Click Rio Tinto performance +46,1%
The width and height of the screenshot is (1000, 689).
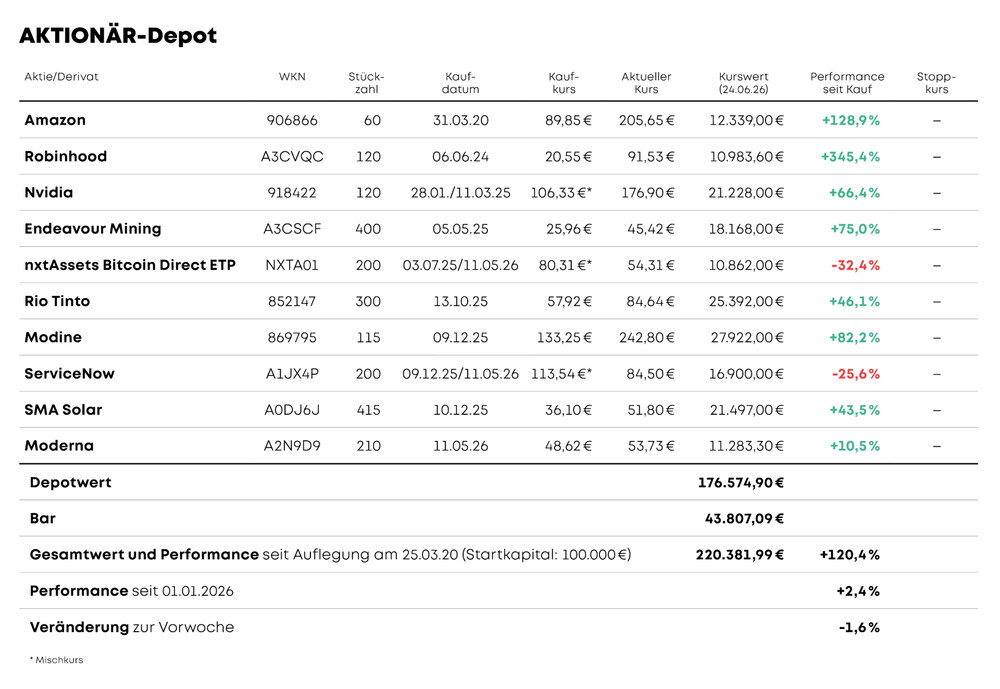point(854,301)
